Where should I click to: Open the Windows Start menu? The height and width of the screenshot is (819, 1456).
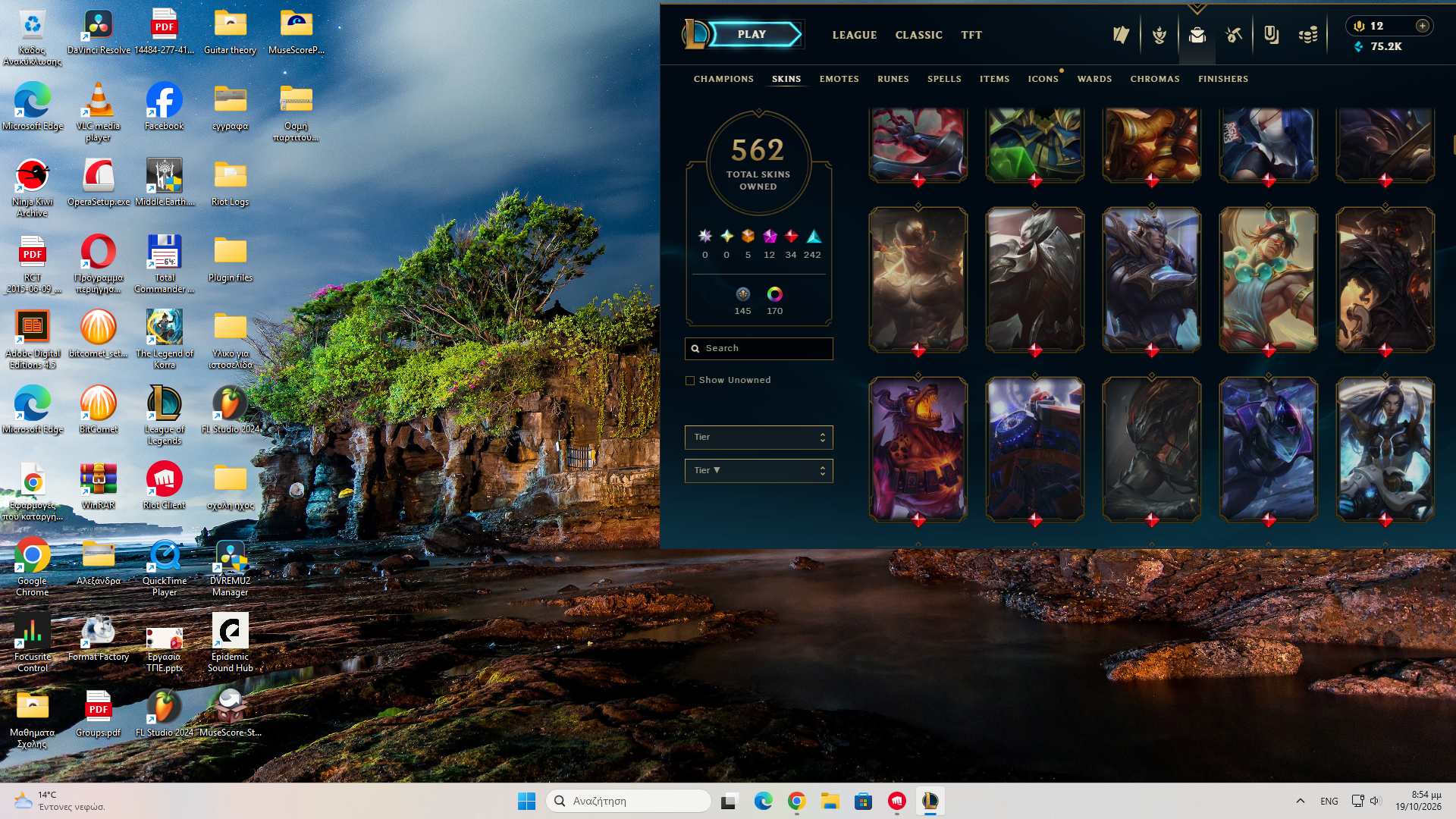tap(526, 801)
